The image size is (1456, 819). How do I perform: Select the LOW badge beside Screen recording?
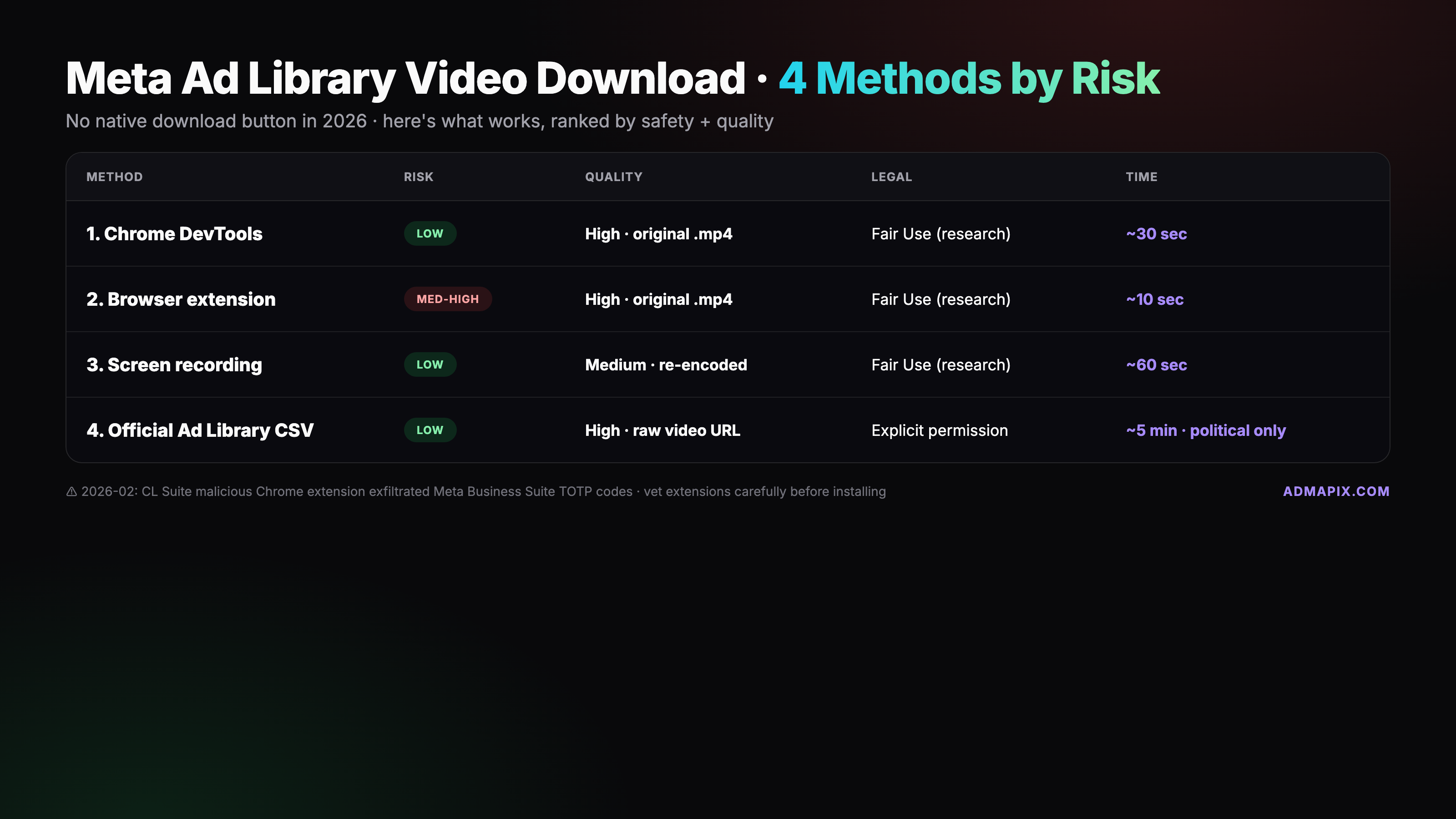[430, 364]
